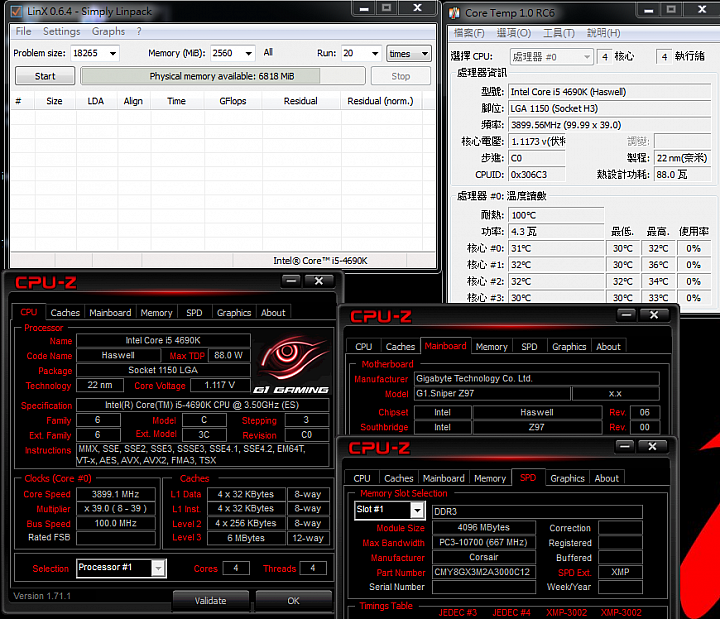
Task: Click the Stop button in LinX
Action: click(x=401, y=76)
